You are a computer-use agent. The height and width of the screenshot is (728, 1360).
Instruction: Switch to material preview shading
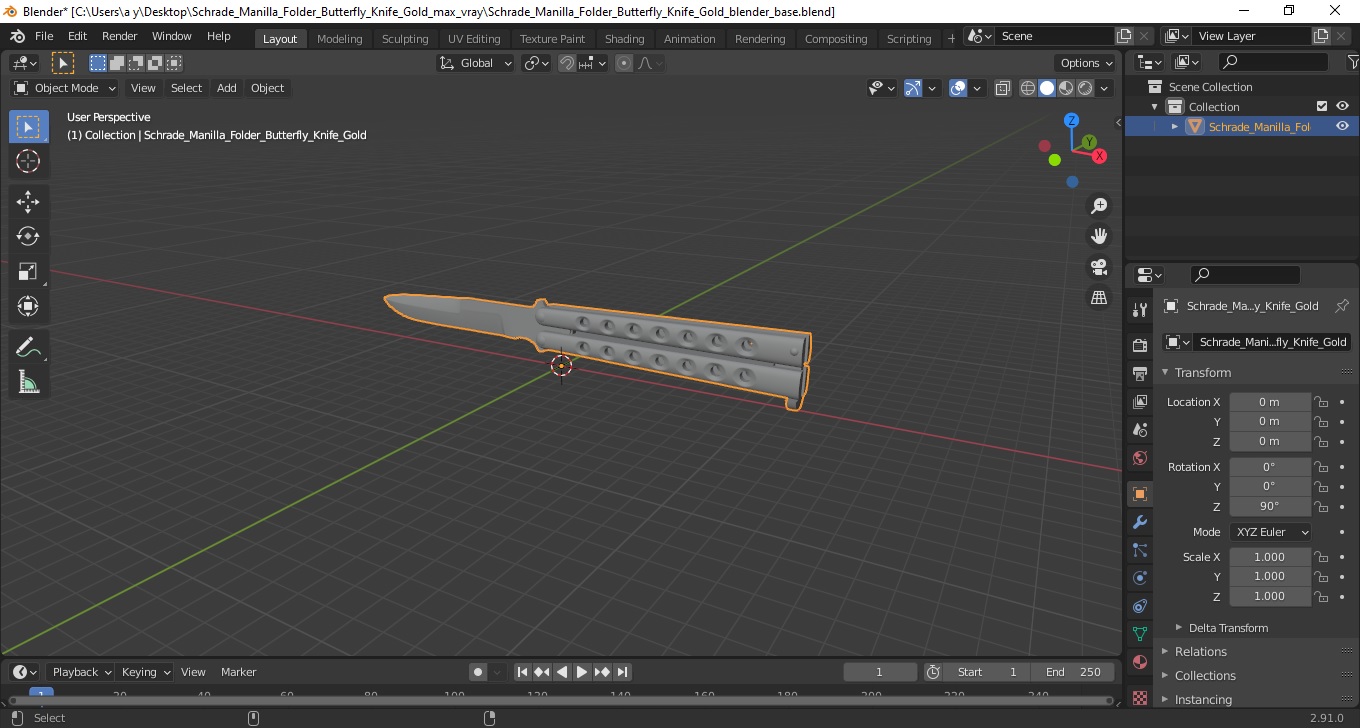pyautogui.click(x=1066, y=88)
